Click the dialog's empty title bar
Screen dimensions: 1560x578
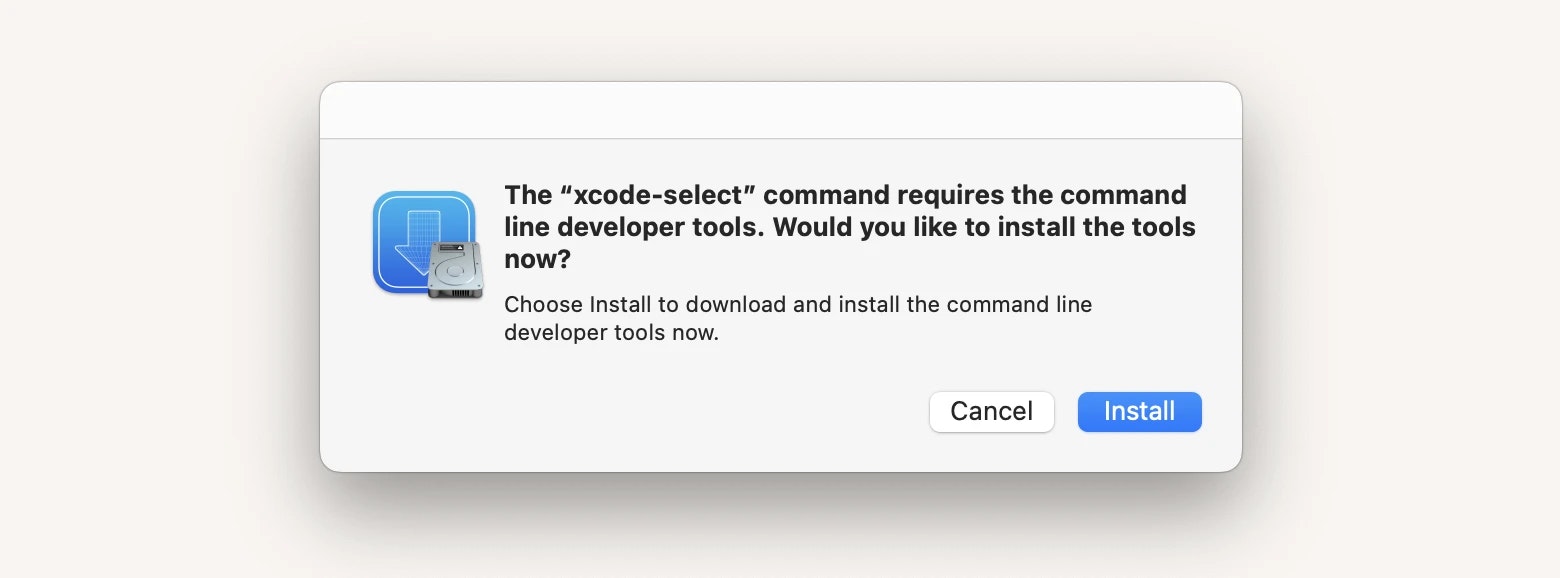pyautogui.click(x=780, y=110)
